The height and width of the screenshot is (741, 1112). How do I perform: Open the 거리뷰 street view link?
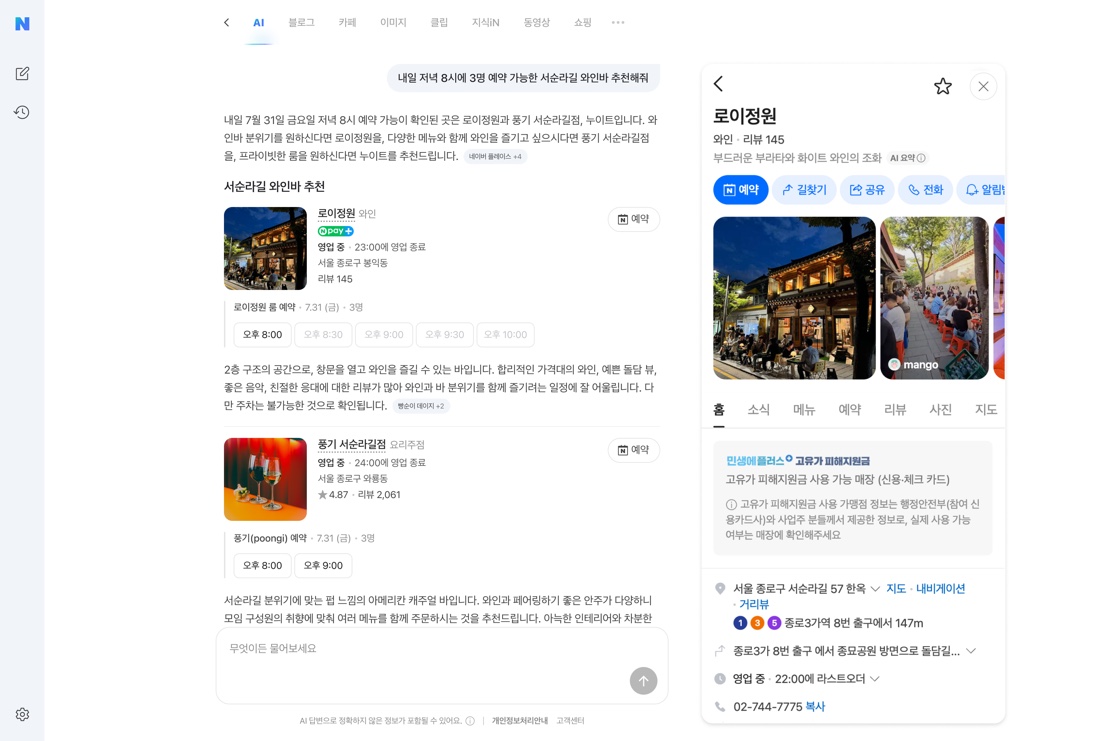(x=754, y=604)
